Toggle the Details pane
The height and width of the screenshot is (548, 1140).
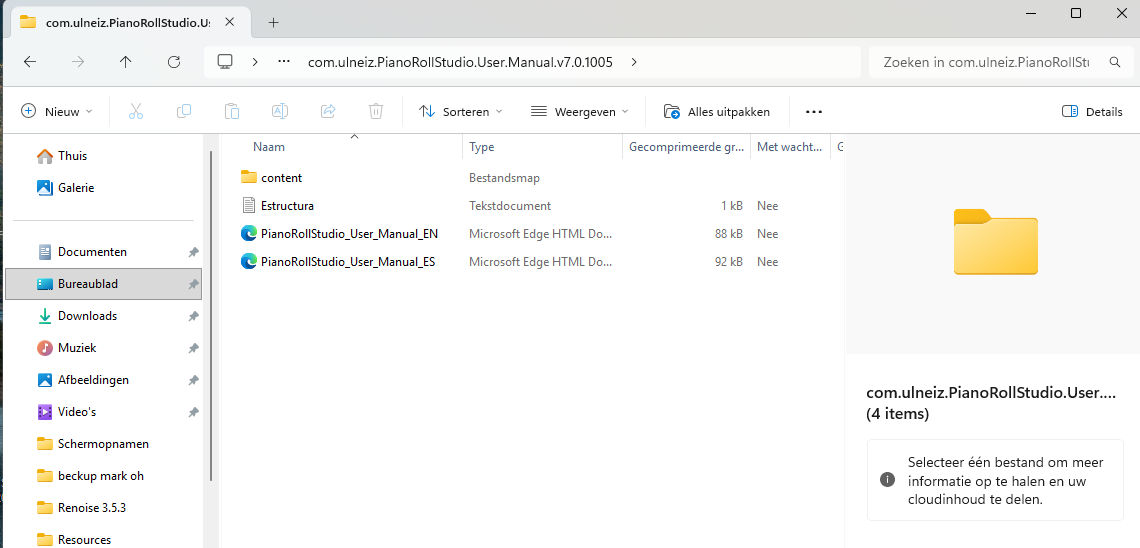click(x=1092, y=112)
